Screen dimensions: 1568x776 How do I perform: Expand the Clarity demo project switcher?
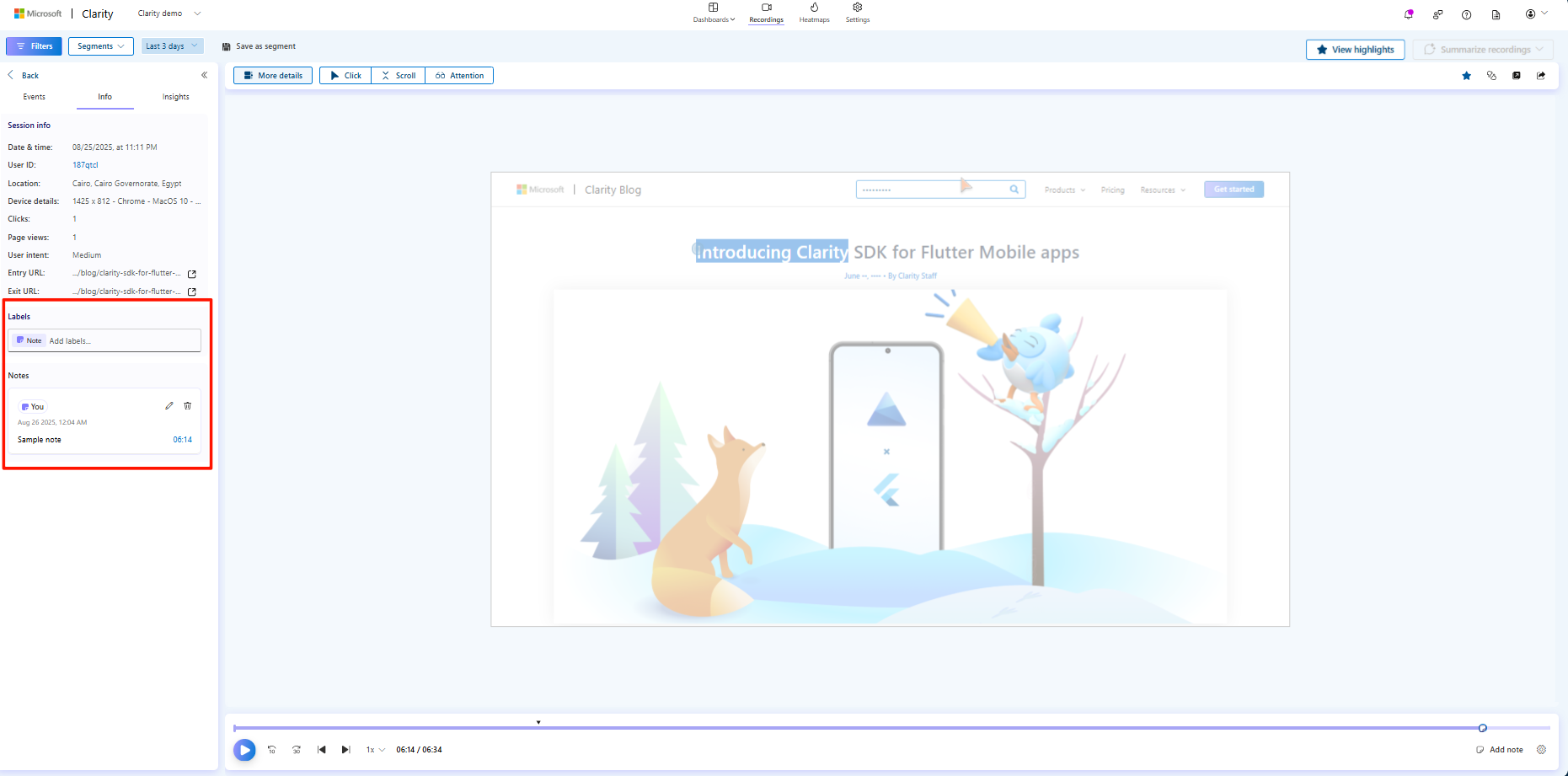pyautogui.click(x=169, y=13)
